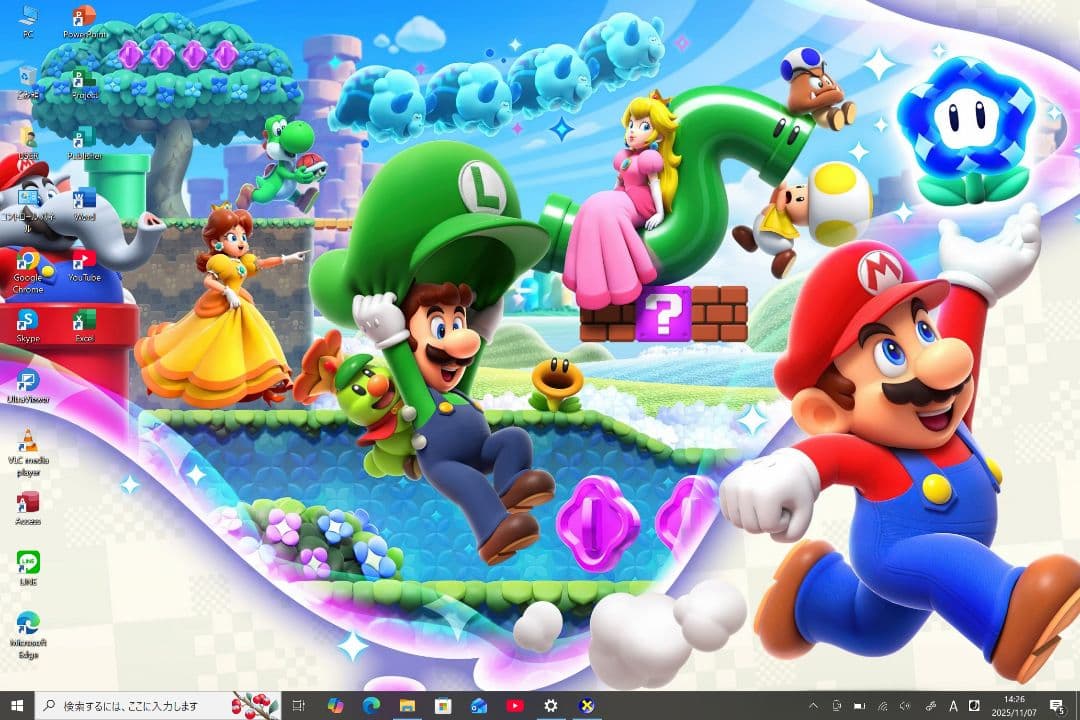Click the Skype desktop icon
The width and height of the screenshot is (1080, 720).
[28, 321]
